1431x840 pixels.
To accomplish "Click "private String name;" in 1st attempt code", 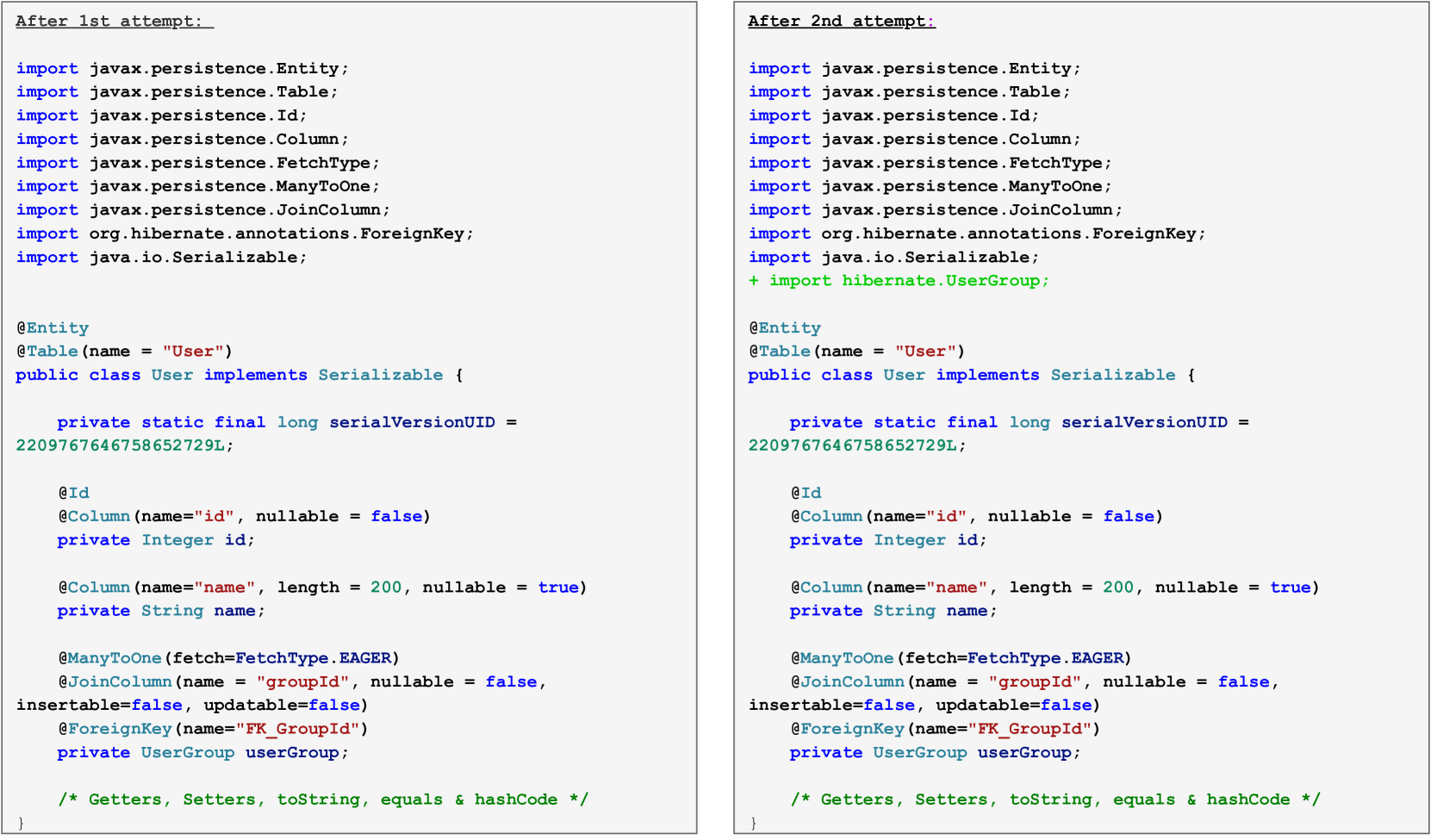I will pyautogui.click(x=162, y=611).
